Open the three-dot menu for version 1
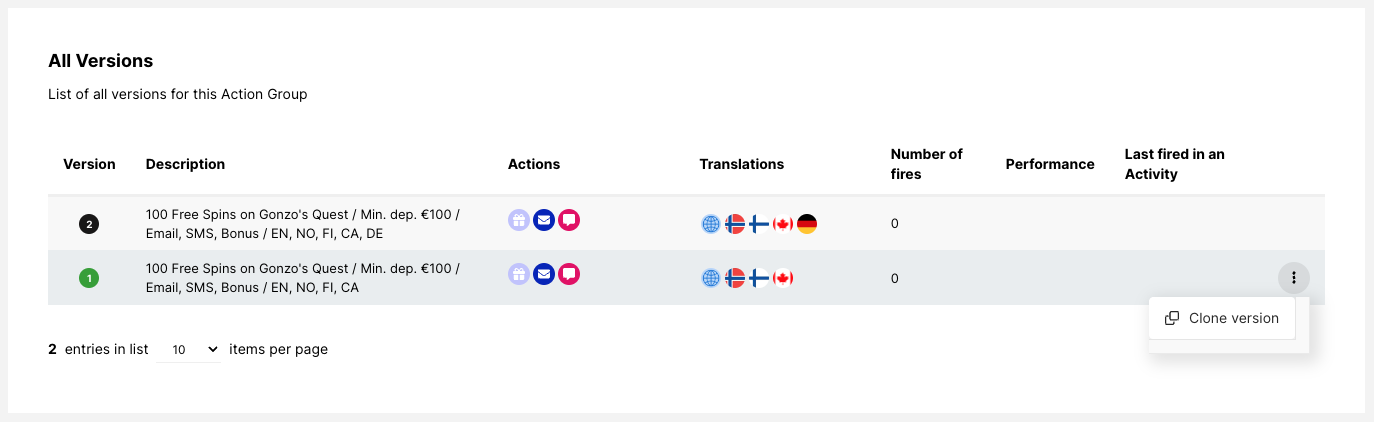1374x422 pixels. pyautogui.click(x=1294, y=278)
